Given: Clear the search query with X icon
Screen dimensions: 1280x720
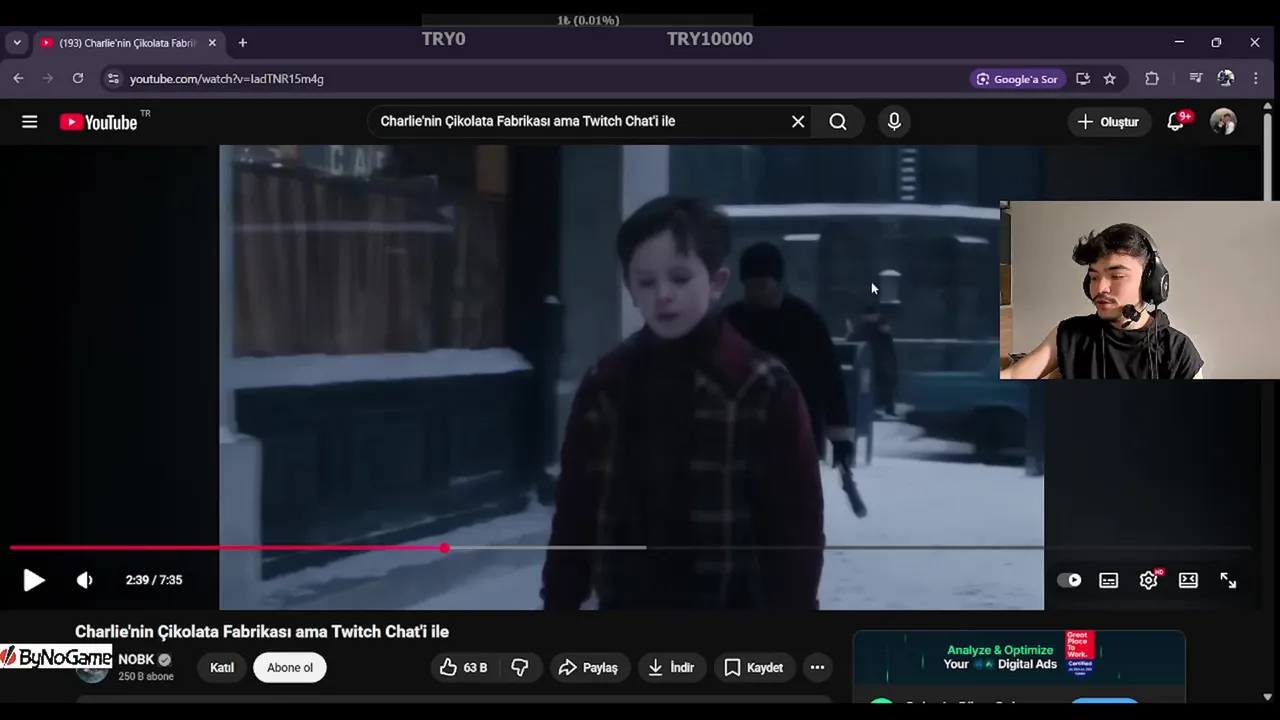Looking at the screenshot, I should (798, 121).
